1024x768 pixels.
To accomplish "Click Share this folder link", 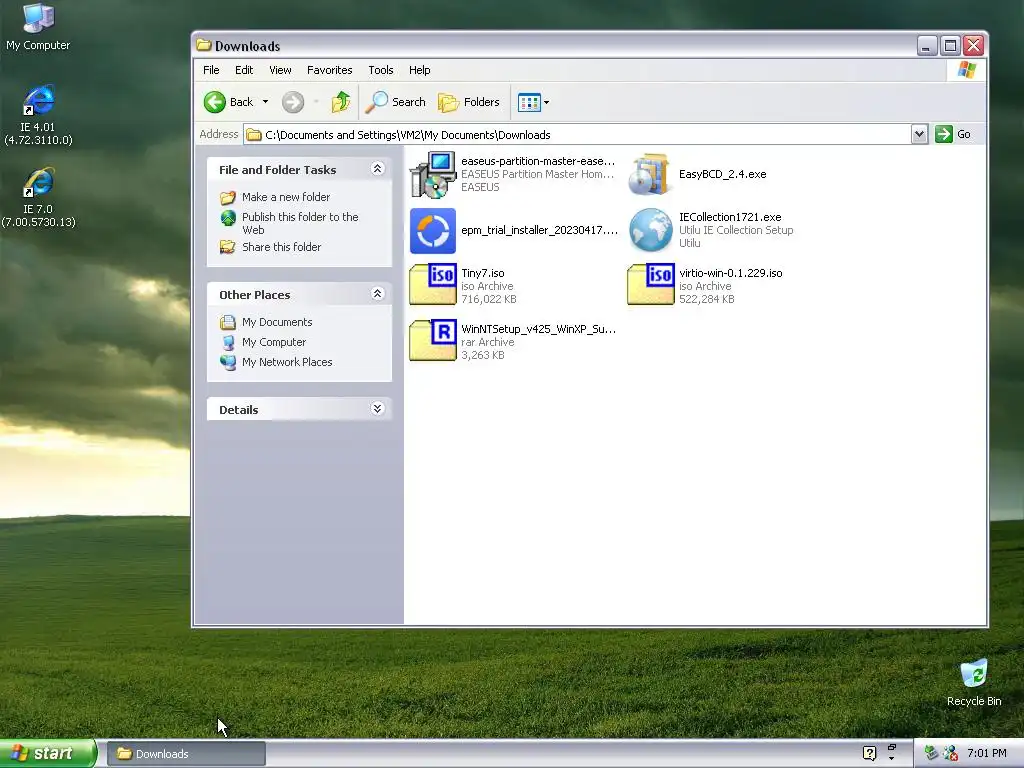I will coord(281,247).
